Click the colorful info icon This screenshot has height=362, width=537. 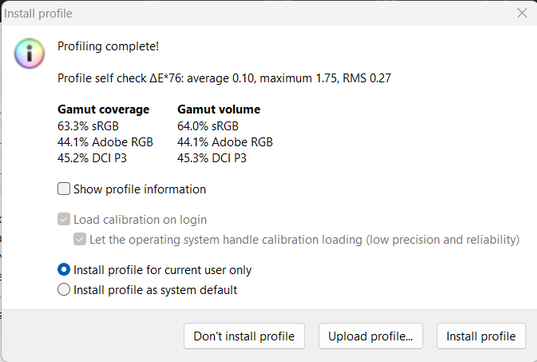click(29, 53)
